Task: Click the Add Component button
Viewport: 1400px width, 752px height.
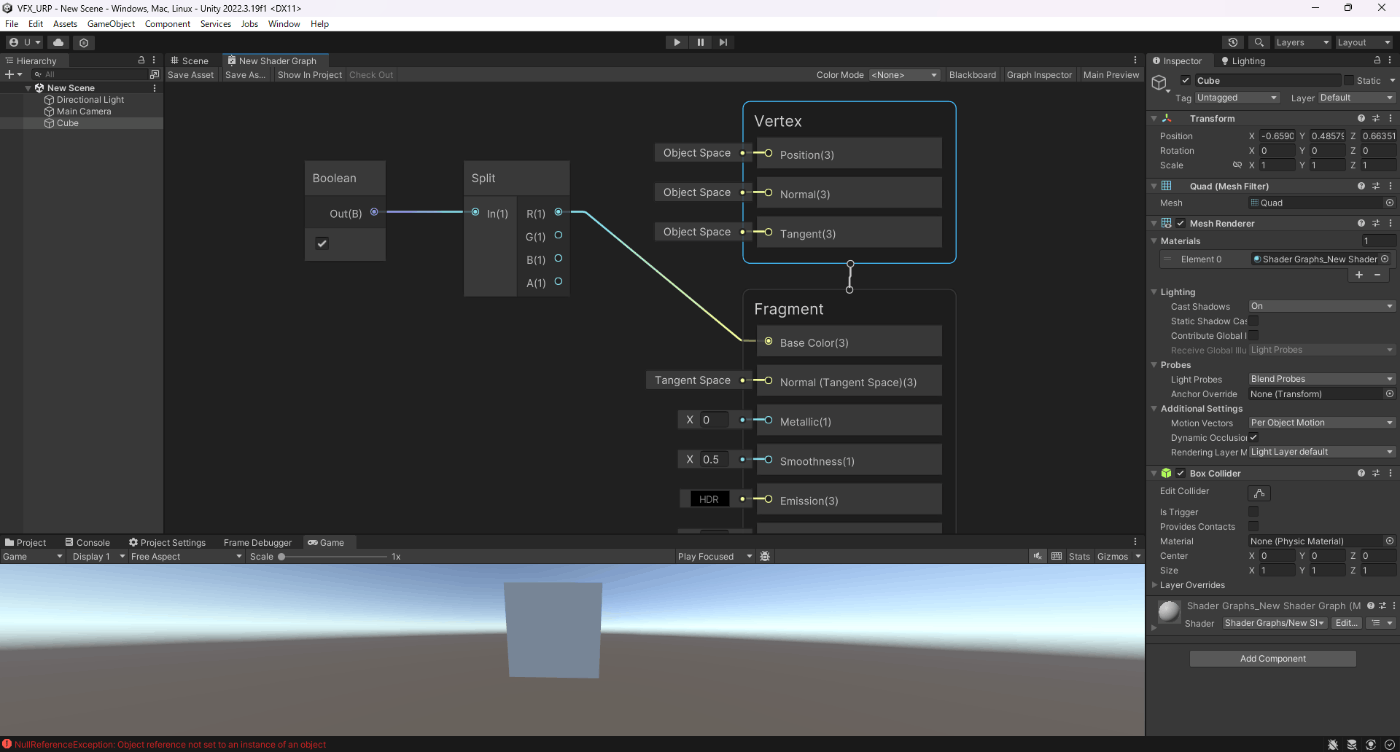Action: pyautogui.click(x=1273, y=659)
